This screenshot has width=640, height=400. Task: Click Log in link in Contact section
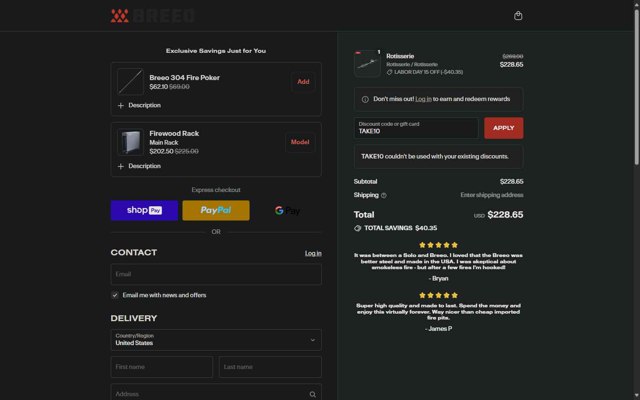[313, 253]
